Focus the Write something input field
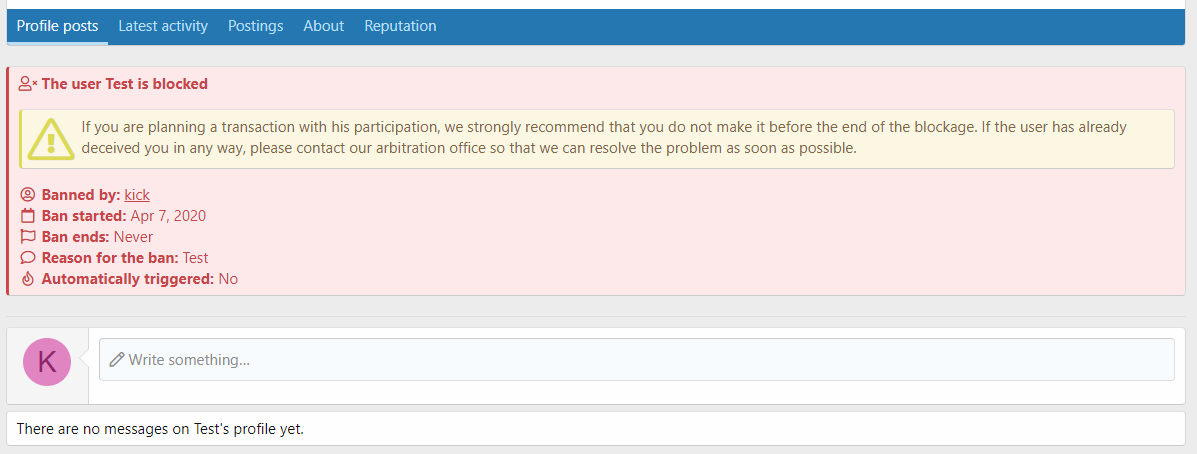This screenshot has height=454, width=1197. 640,360
